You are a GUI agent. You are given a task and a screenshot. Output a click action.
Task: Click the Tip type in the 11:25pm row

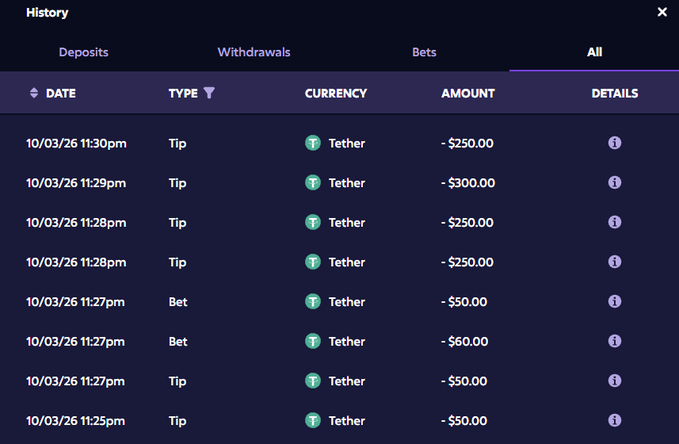(x=178, y=421)
